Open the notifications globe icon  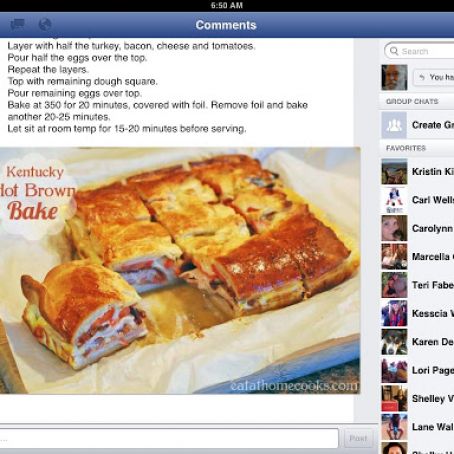coord(45,24)
